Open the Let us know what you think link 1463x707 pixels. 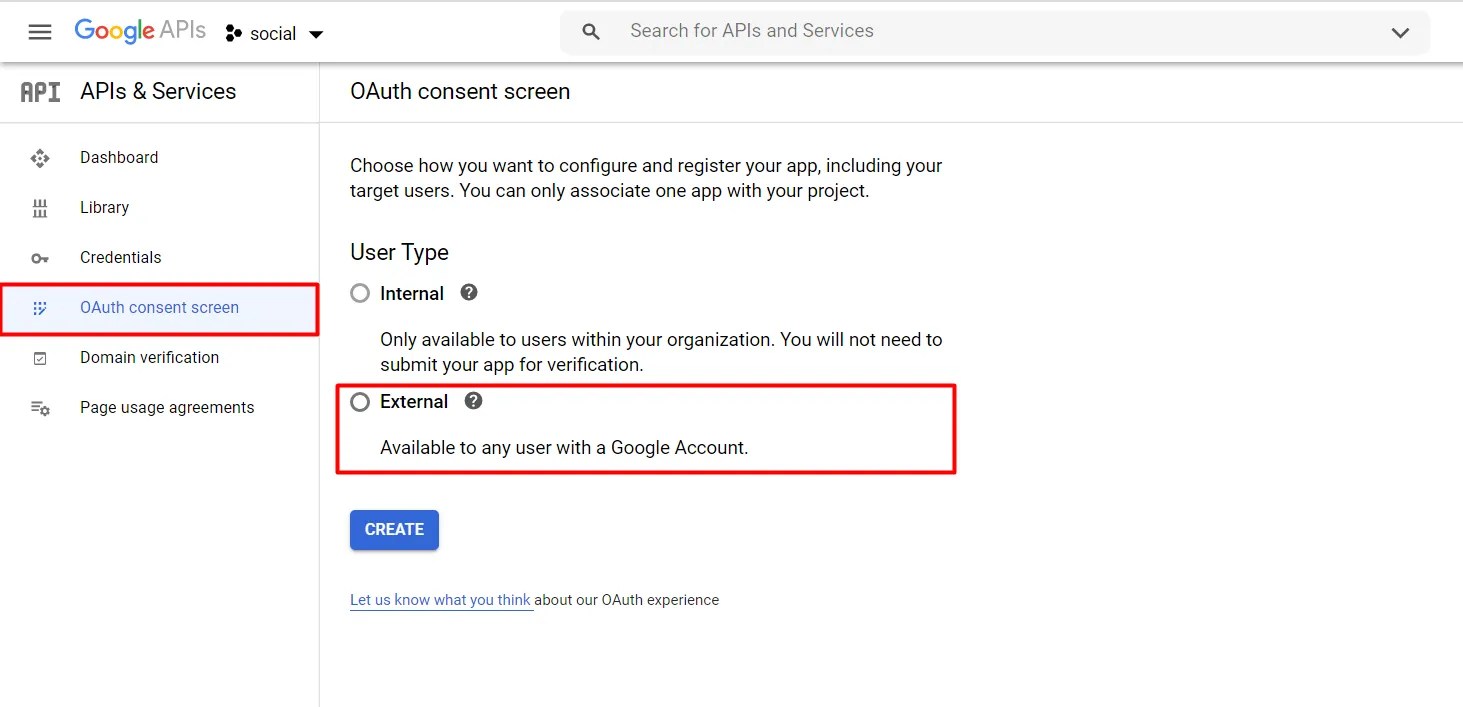click(x=440, y=600)
